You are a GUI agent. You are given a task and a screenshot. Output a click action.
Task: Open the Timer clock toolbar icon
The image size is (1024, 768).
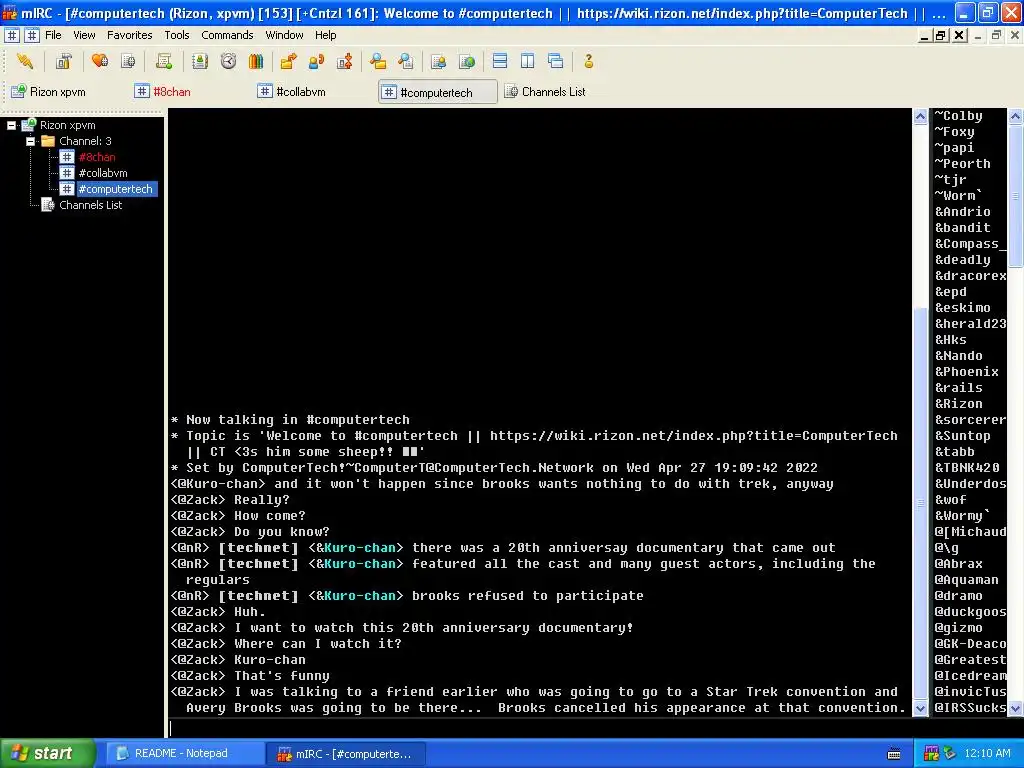click(228, 61)
